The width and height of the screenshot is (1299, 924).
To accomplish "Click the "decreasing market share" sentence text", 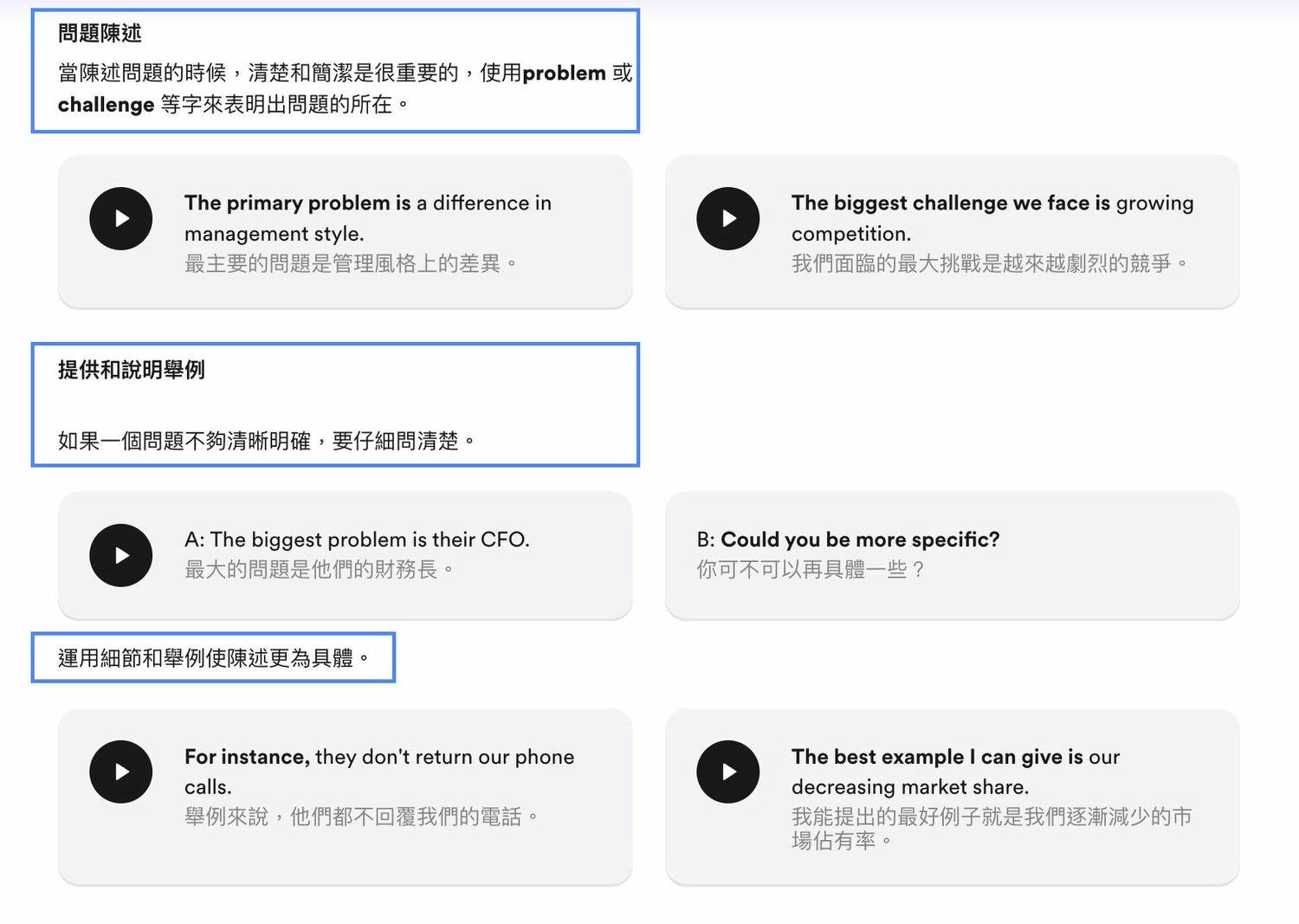I will (955, 771).
